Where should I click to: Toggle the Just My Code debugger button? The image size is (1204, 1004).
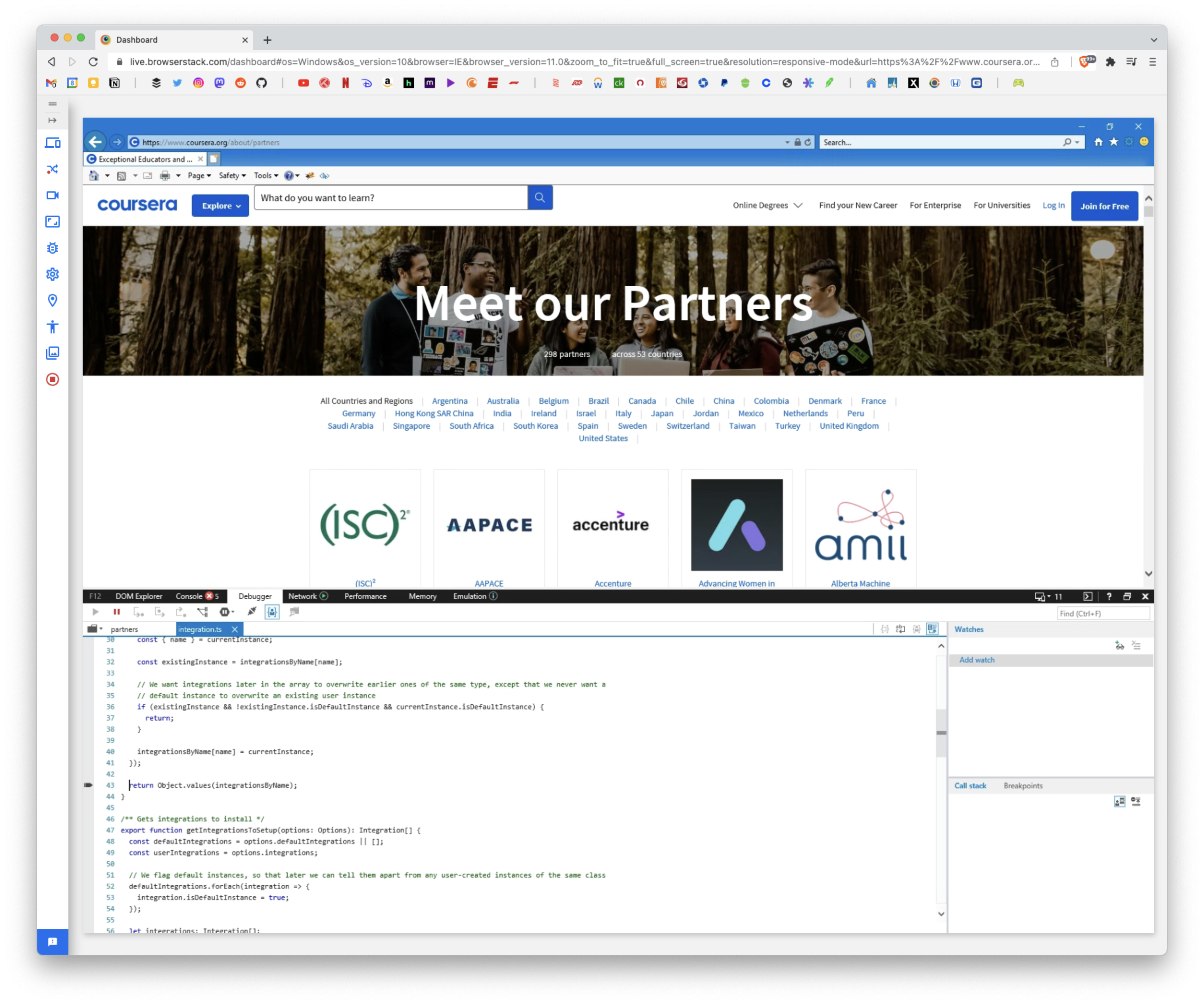272,612
